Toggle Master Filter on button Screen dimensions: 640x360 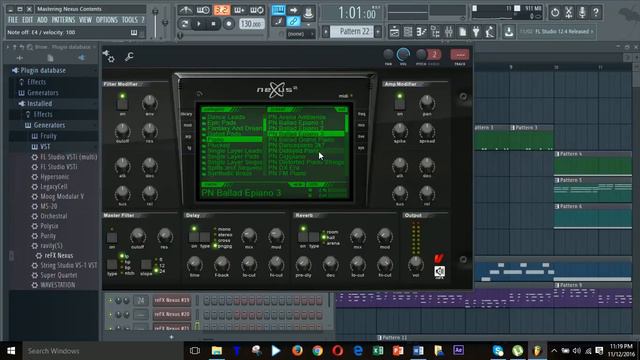111,238
